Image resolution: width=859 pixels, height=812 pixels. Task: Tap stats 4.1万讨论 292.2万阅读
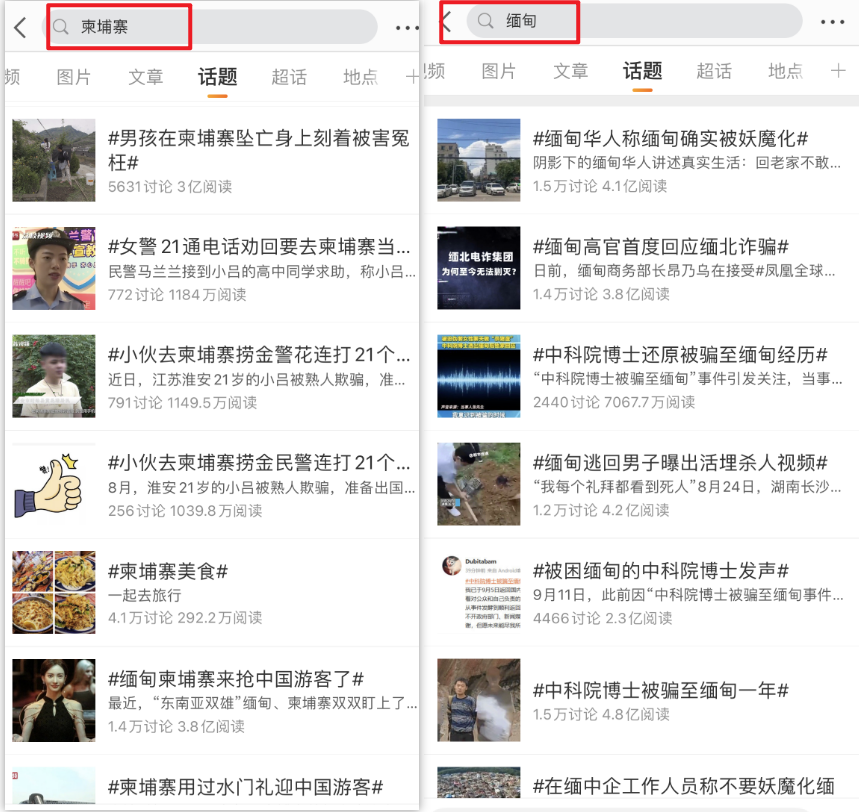click(x=185, y=618)
